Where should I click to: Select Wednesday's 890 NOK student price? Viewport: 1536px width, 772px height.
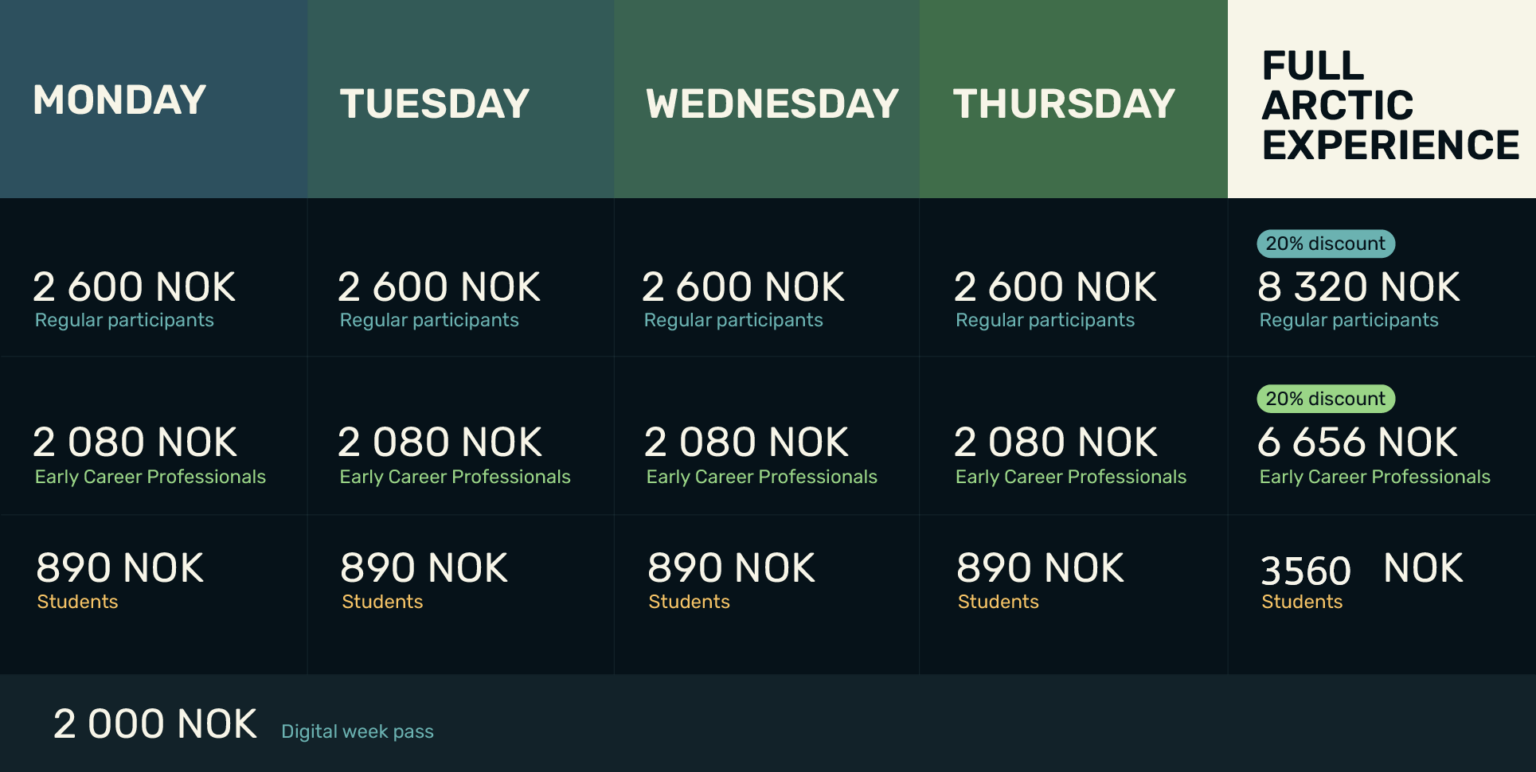click(731, 569)
